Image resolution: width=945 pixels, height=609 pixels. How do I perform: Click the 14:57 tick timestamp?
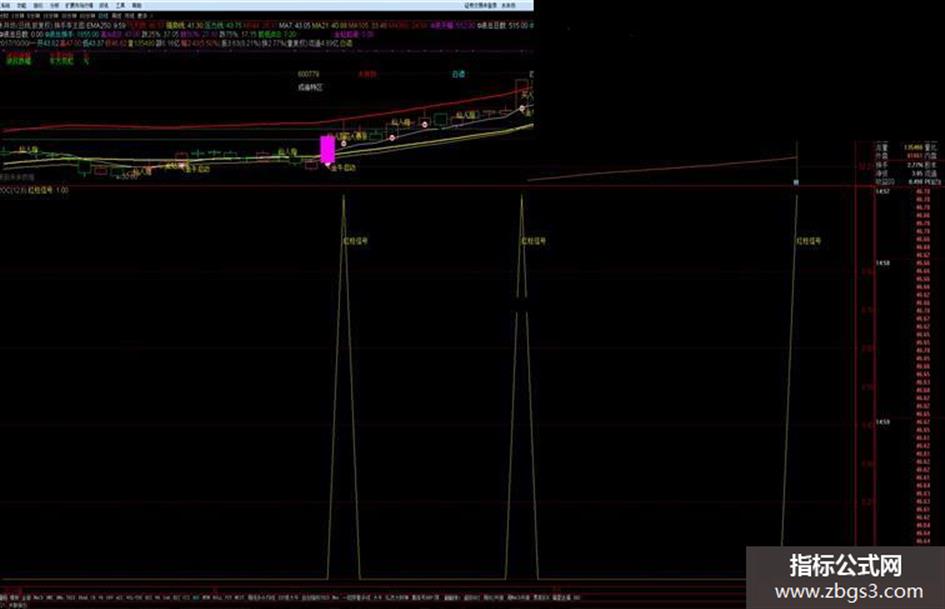(882, 192)
